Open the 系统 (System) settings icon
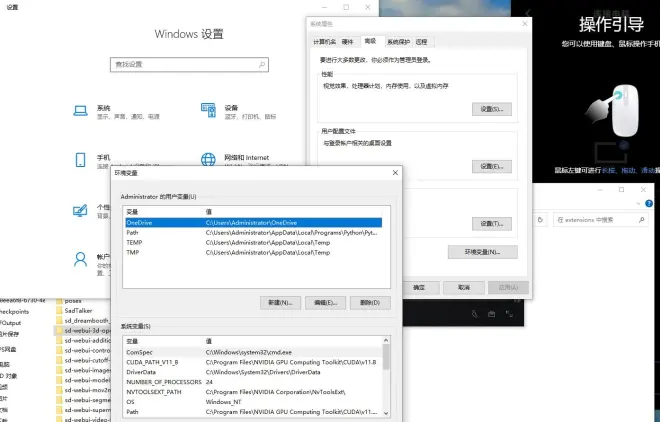 coord(80,110)
